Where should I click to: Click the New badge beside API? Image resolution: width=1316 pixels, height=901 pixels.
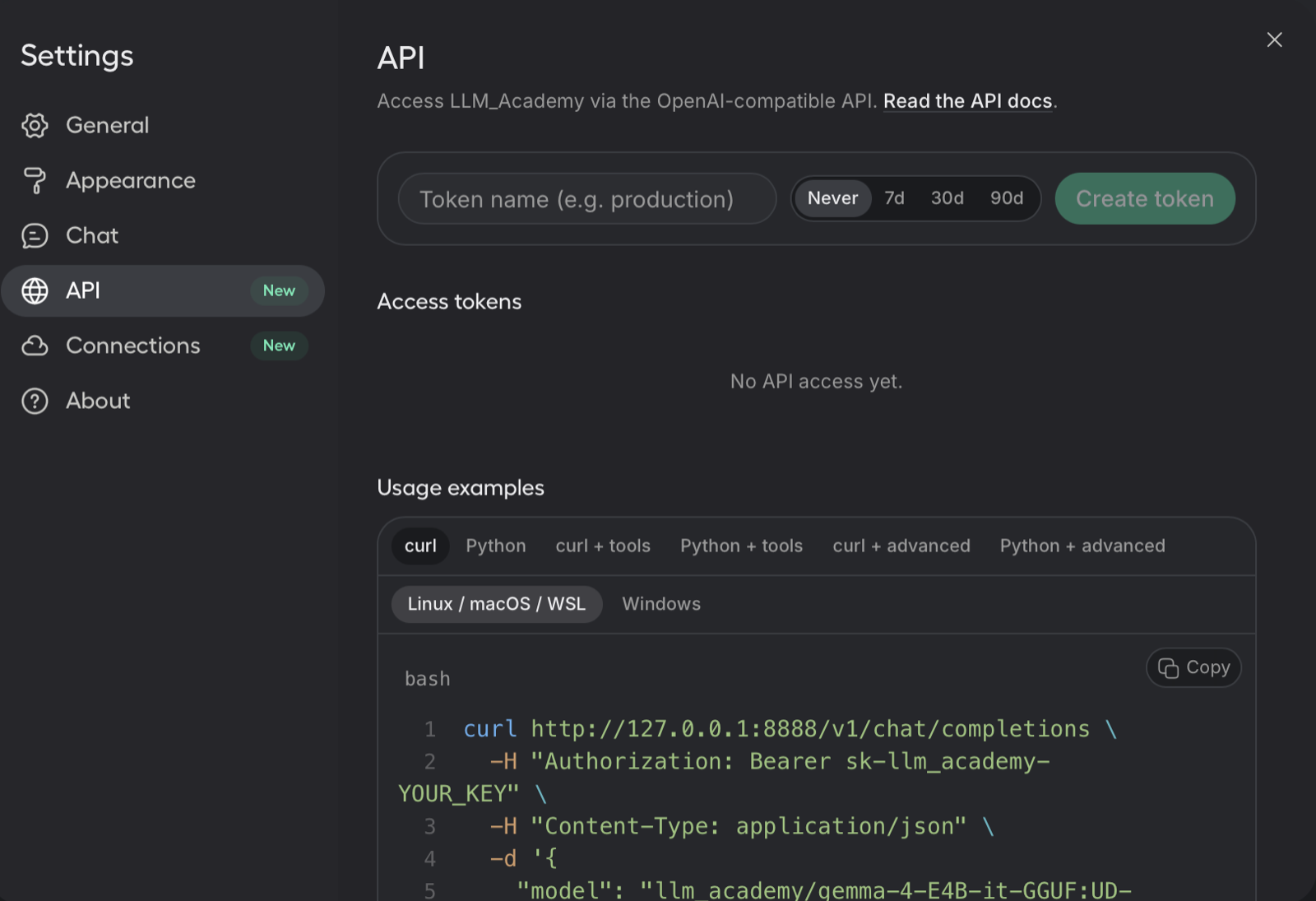tap(279, 290)
